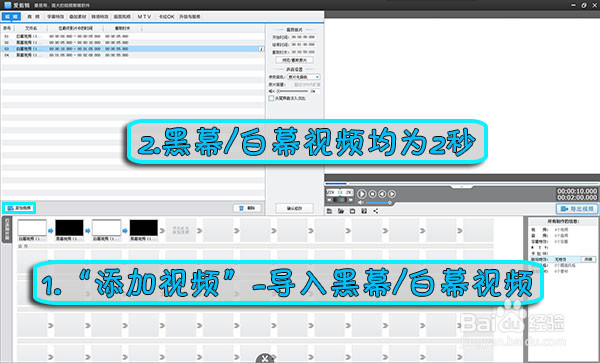Expand the preview panel collapse handle
Screen dimensions: 600x363
[462, 187]
